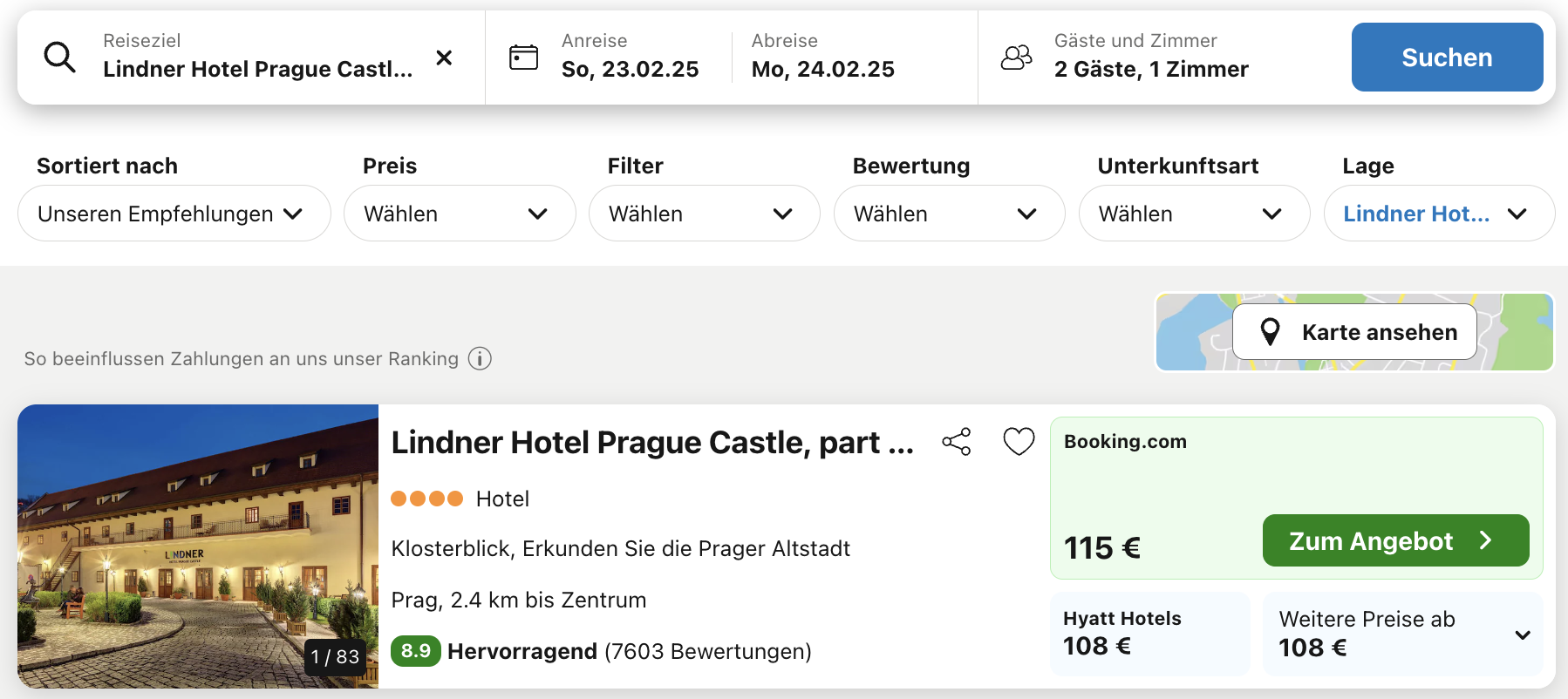1568x699 pixels.
Task: Clear the Reiseziel destination field
Action: point(444,58)
